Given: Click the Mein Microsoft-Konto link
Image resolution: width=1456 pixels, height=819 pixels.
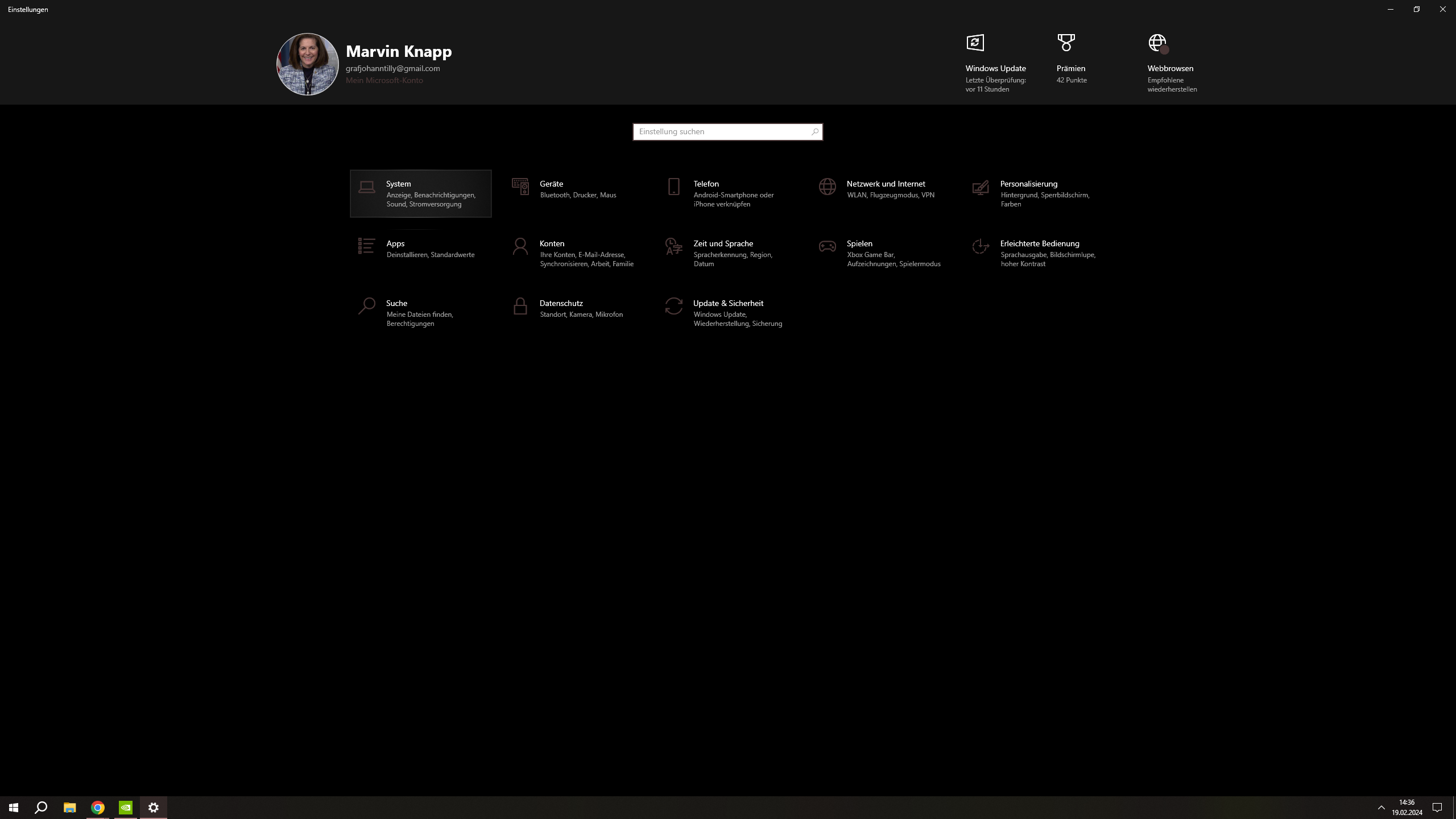Looking at the screenshot, I should [384, 80].
